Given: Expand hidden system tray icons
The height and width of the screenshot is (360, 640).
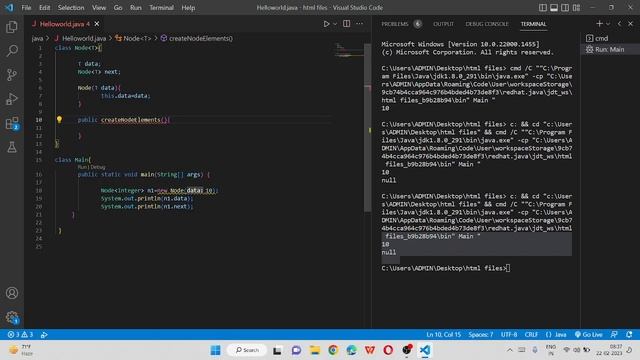Looking at the screenshot, I should click(510, 350).
